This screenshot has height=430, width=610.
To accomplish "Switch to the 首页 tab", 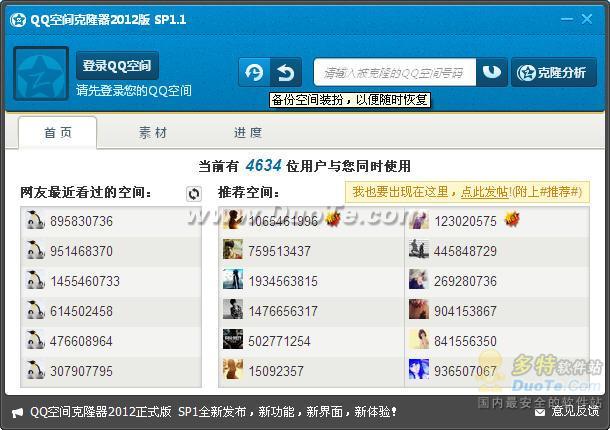I will [58, 132].
